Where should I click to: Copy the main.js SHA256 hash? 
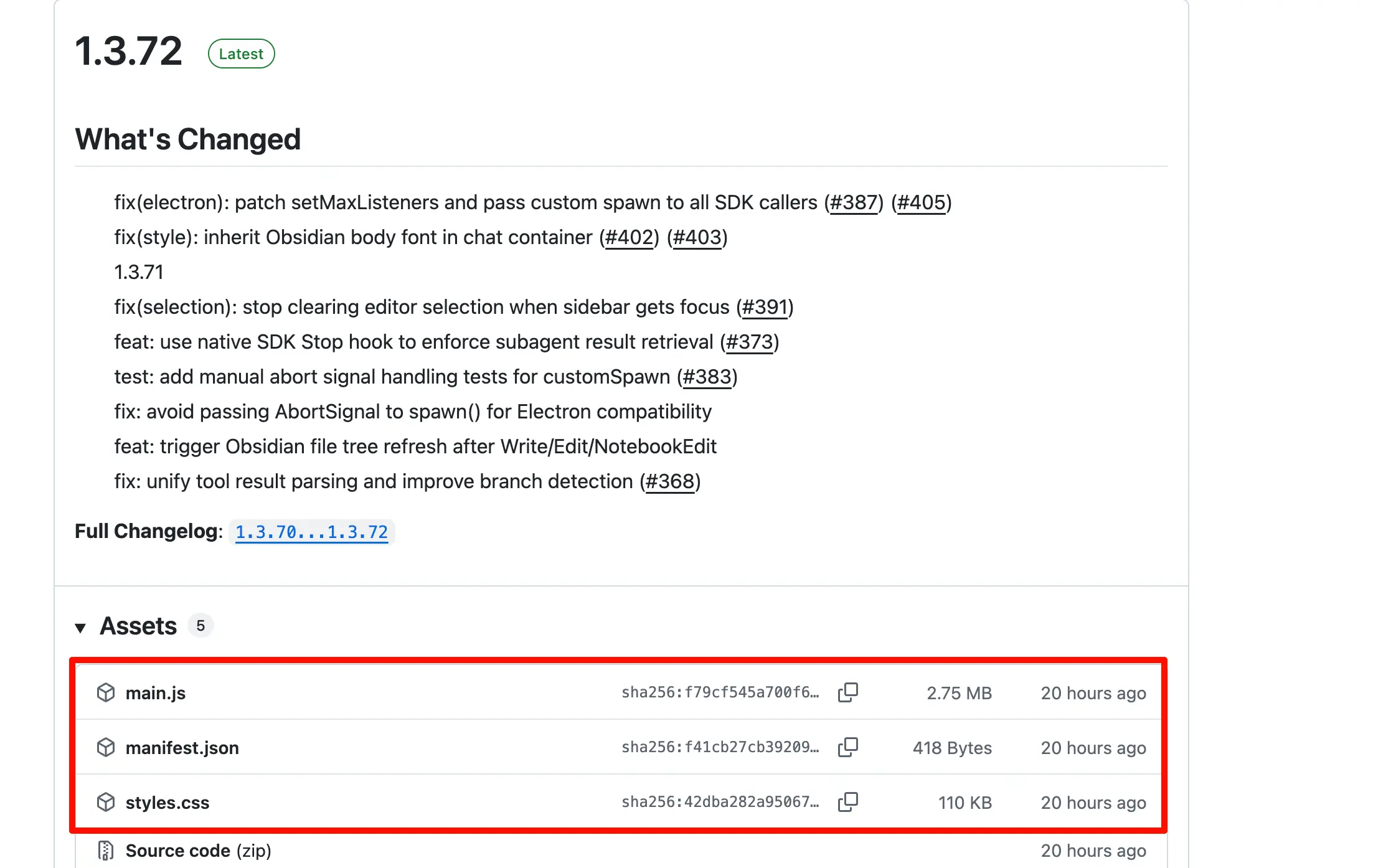[847, 692]
